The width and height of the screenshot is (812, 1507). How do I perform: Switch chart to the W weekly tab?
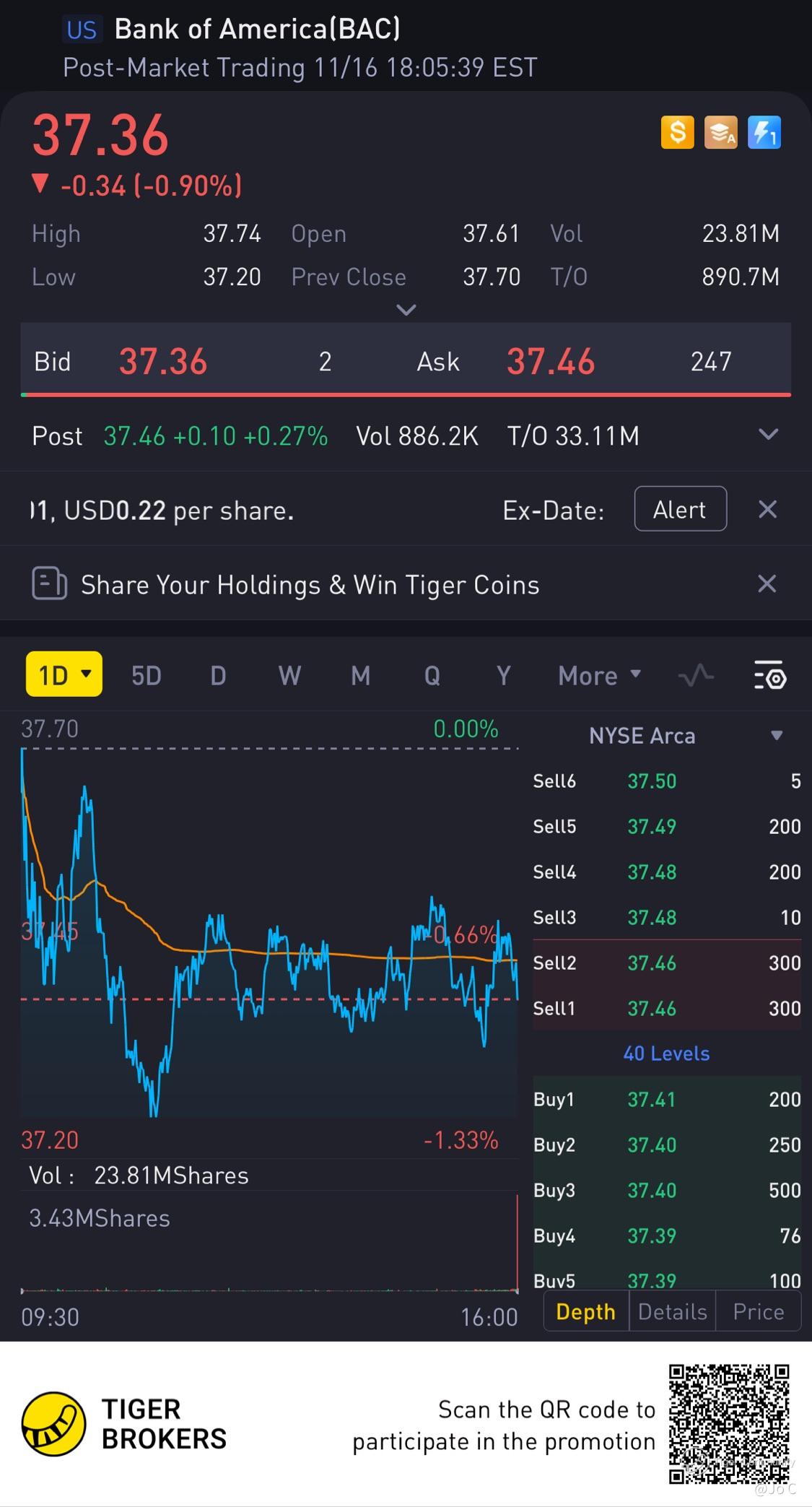pyautogui.click(x=289, y=676)
